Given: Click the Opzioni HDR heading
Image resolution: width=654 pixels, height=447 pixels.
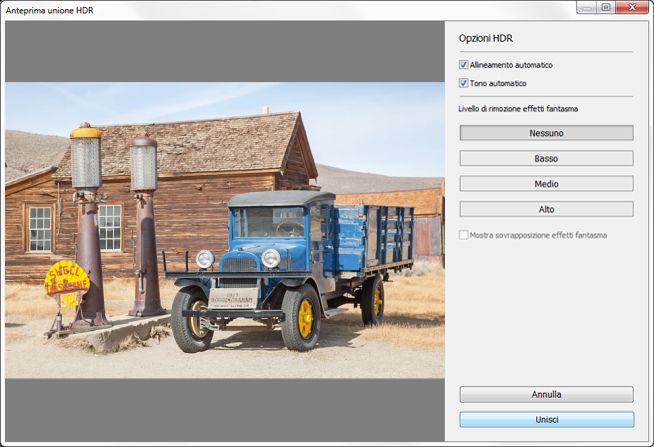Looking at the screenshot, I should click(485, 38).
